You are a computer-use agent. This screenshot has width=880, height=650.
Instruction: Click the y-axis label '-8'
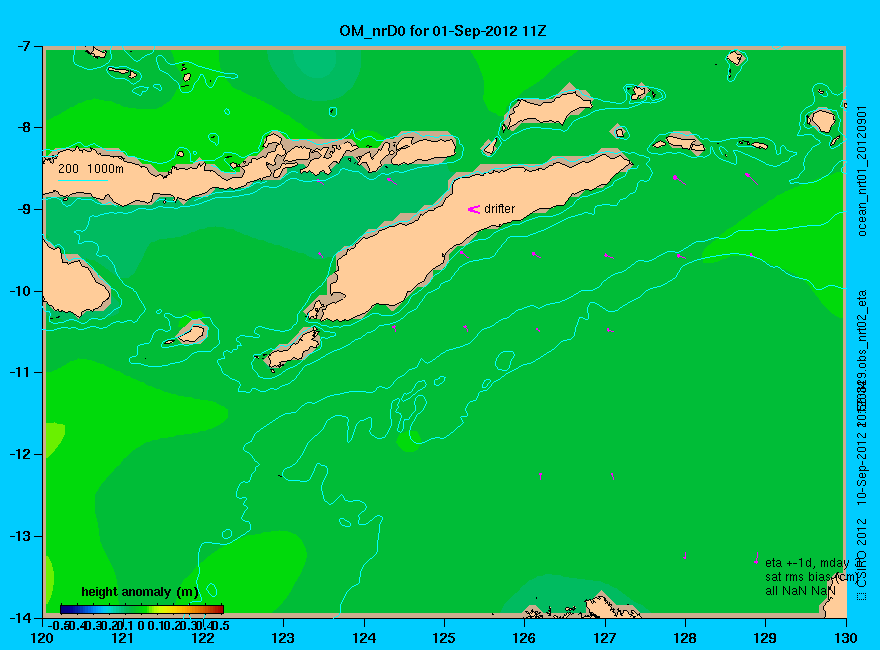pos(24,127)
